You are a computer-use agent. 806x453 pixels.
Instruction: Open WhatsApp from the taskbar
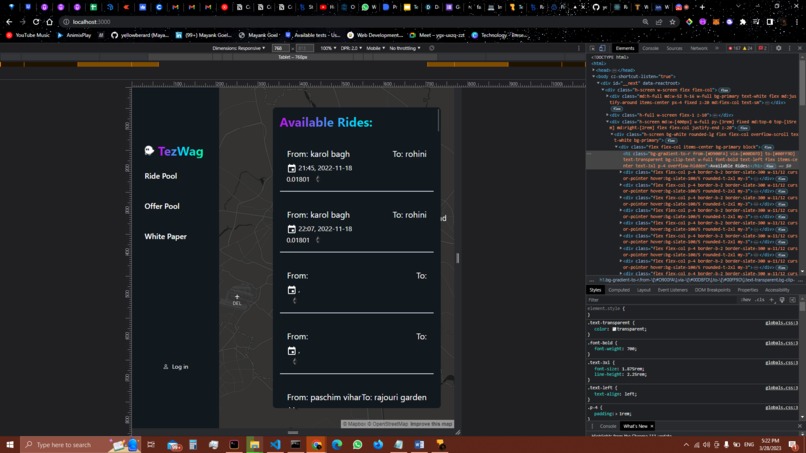(357, 445)
